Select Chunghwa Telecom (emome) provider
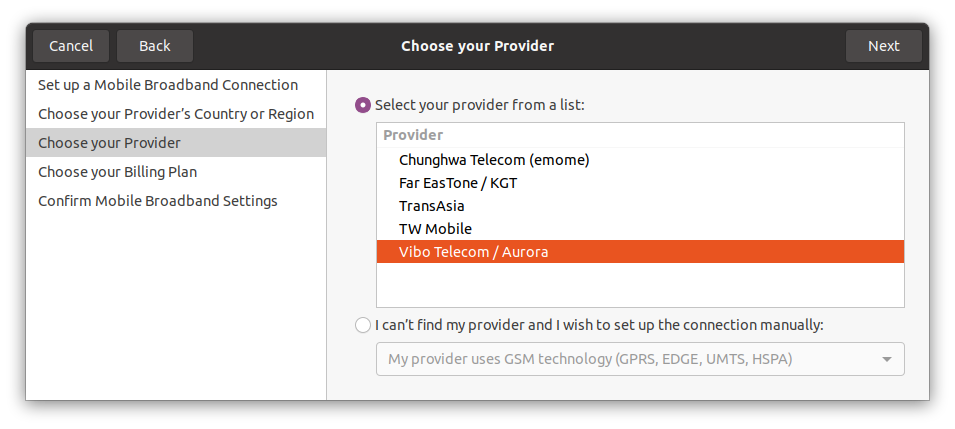This screenshot has width=955, height=429. [494, 159]
